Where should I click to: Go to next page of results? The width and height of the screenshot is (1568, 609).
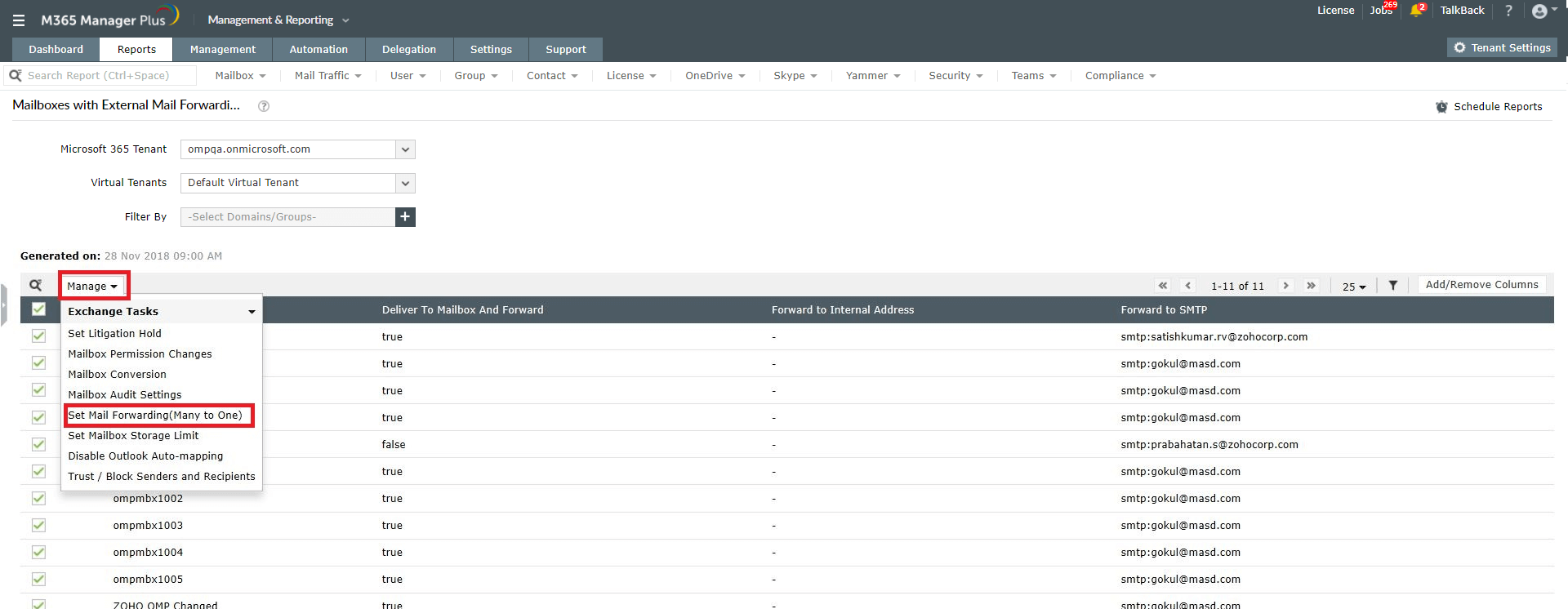point(1286,286)
